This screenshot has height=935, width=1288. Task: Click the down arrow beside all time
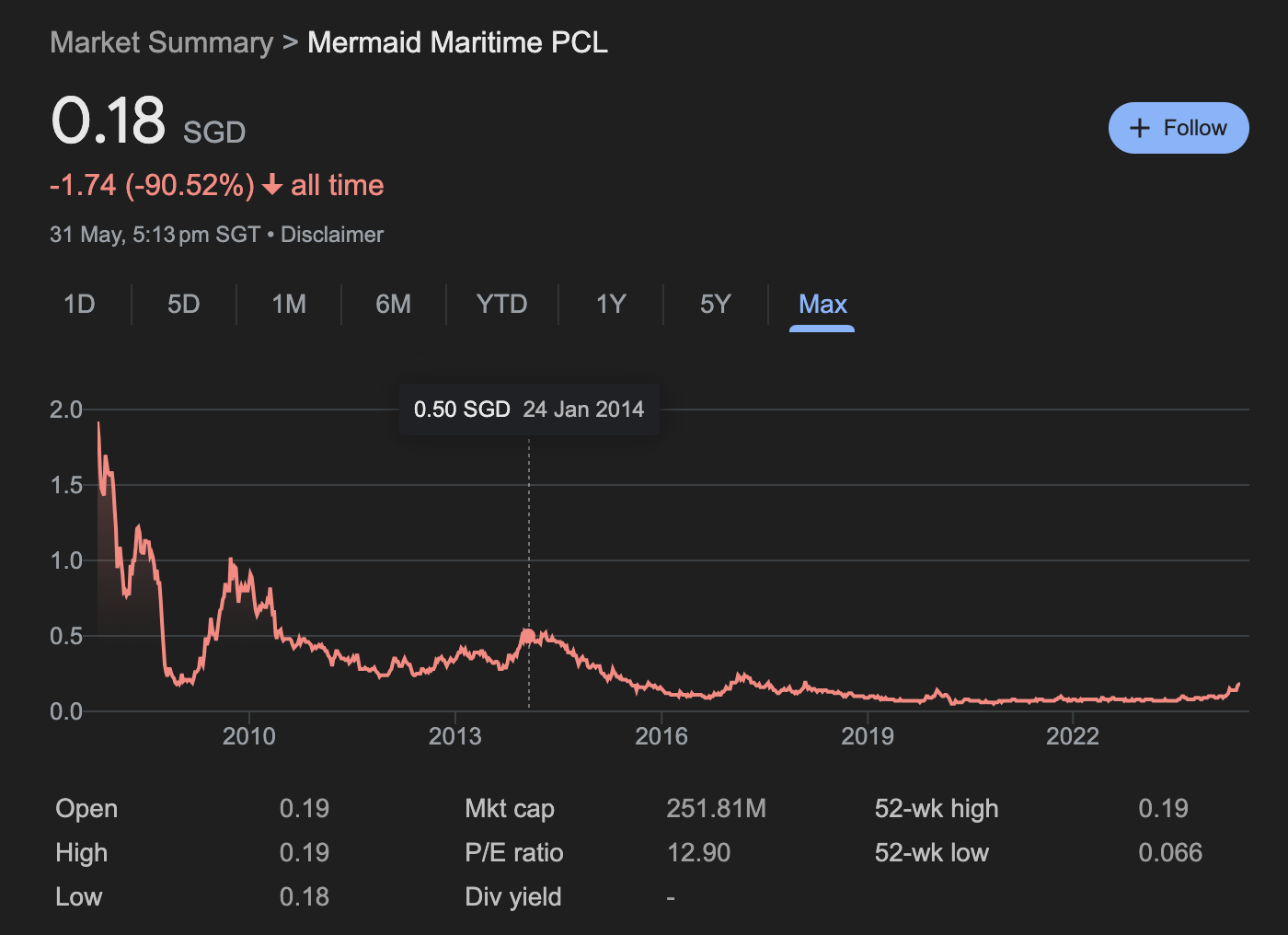tap(271, 185)
